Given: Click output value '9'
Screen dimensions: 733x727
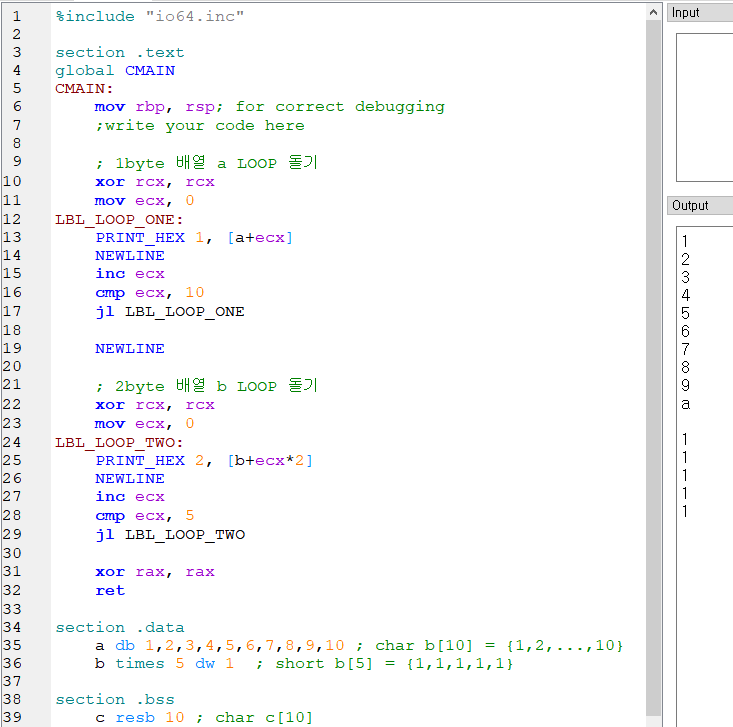Looking at the screenshot, I should pyautogui.click(x=685, y=385).
